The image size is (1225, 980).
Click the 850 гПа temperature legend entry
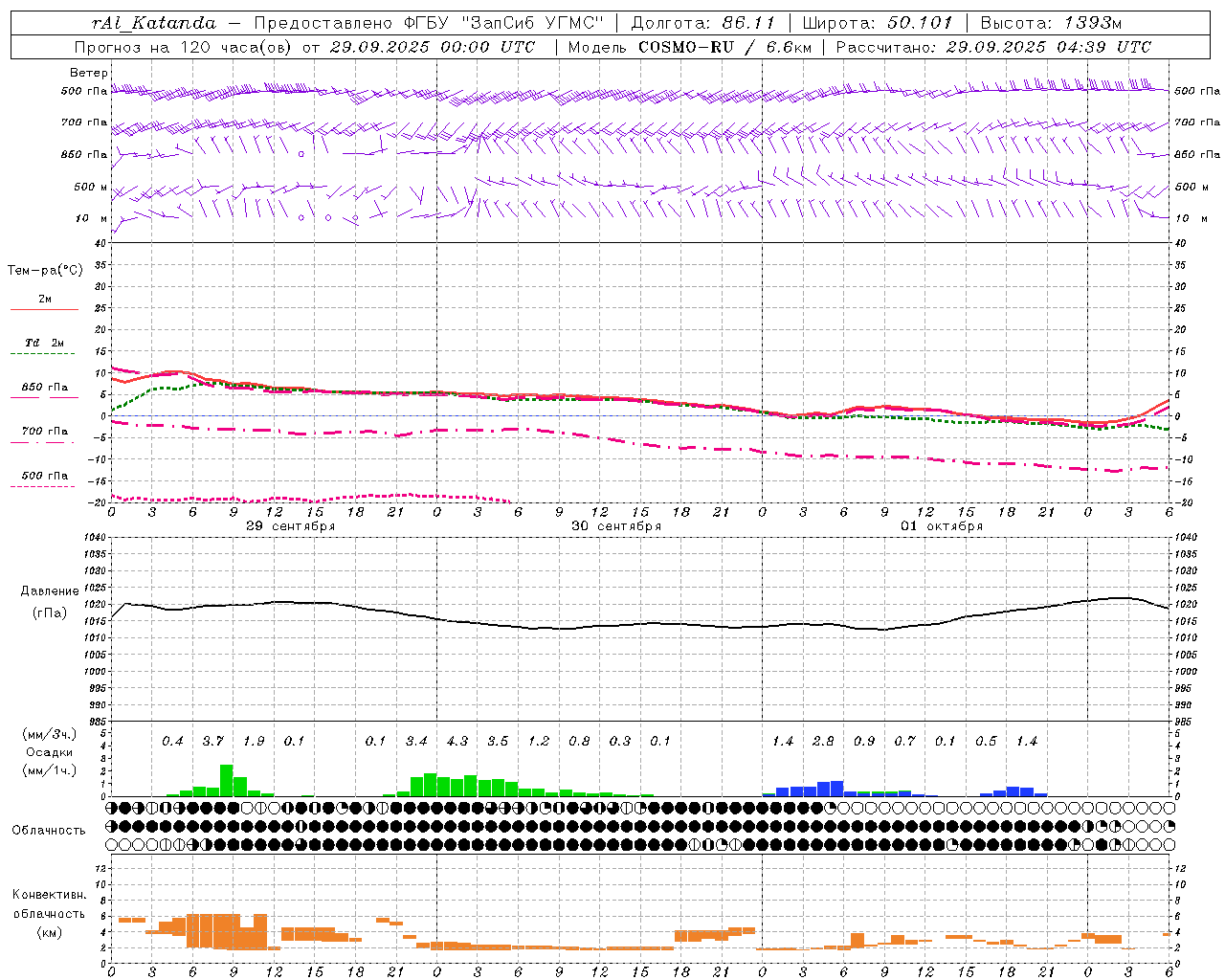pyautogui.click(x=44, y=390)
